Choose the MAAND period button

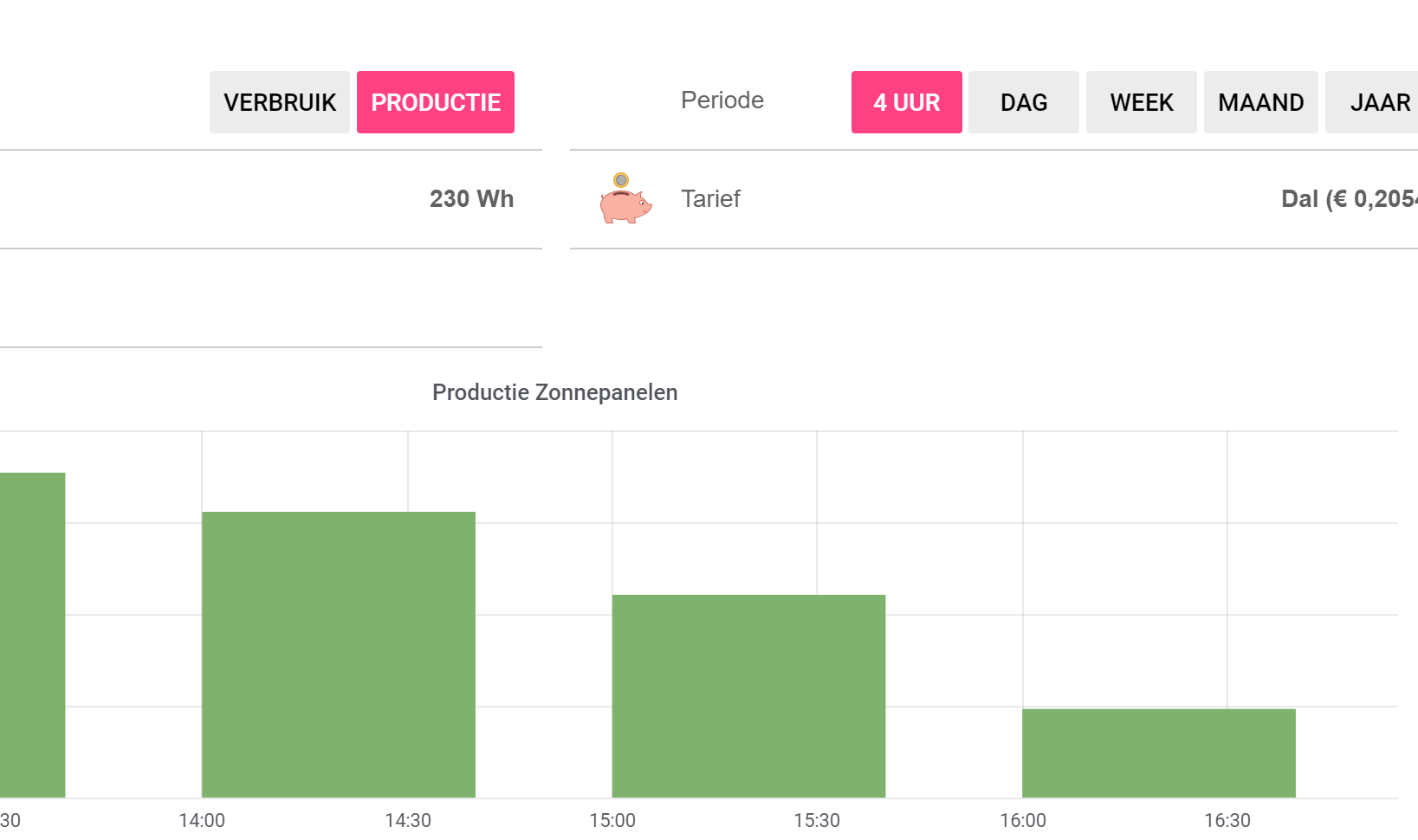tap(1261, 102)
